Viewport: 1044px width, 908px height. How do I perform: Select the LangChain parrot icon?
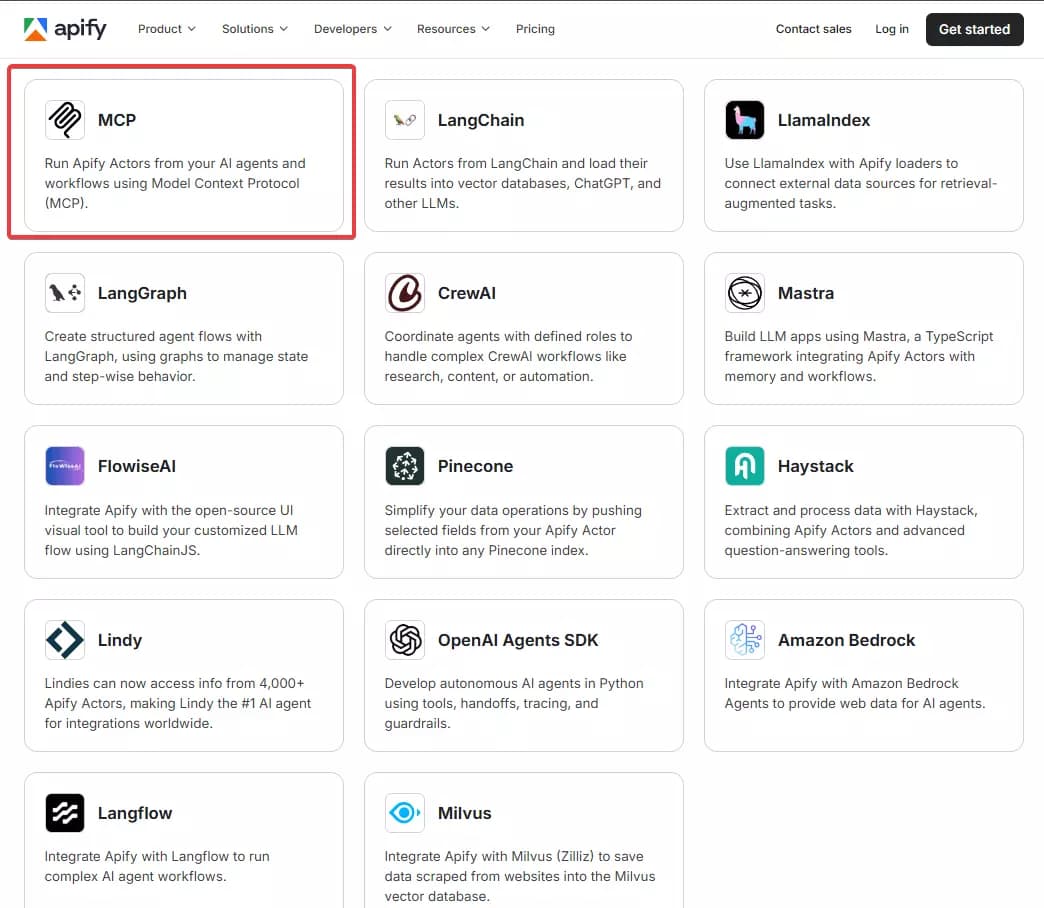(404, 120)
